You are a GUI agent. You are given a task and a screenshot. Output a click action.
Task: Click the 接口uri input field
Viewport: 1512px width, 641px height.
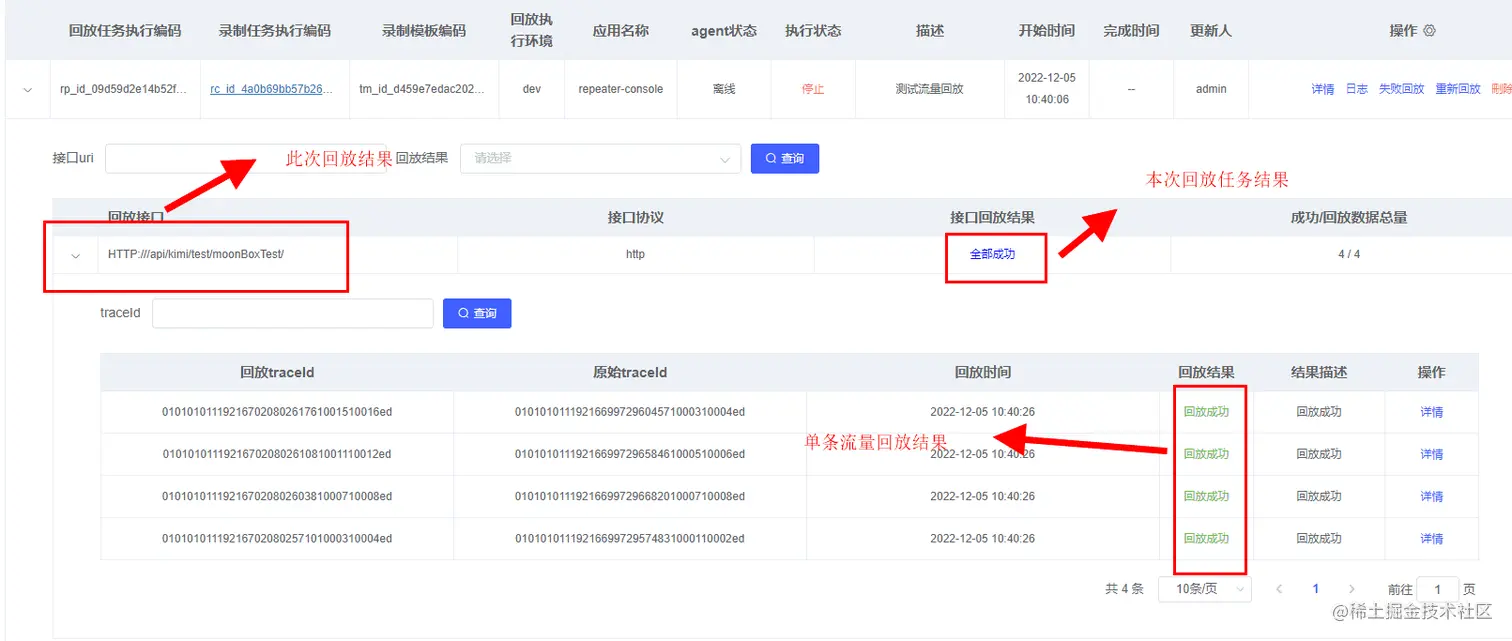click(x=245, y=158)
